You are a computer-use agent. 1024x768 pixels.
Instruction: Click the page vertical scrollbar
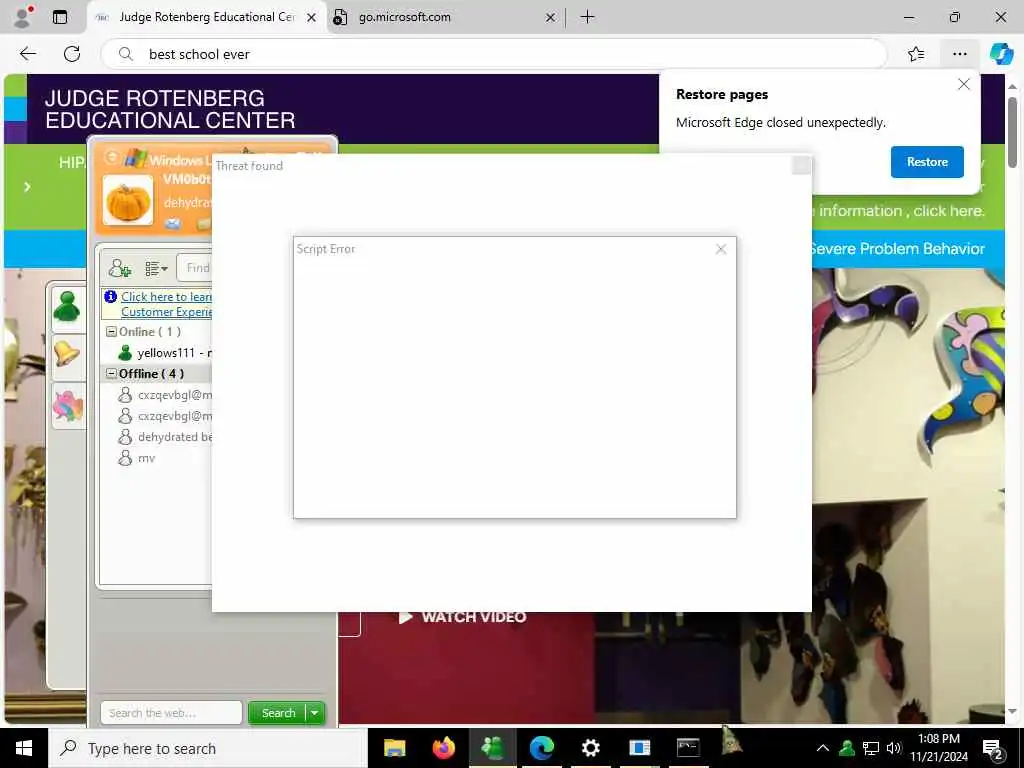[x=1012, y=134]
